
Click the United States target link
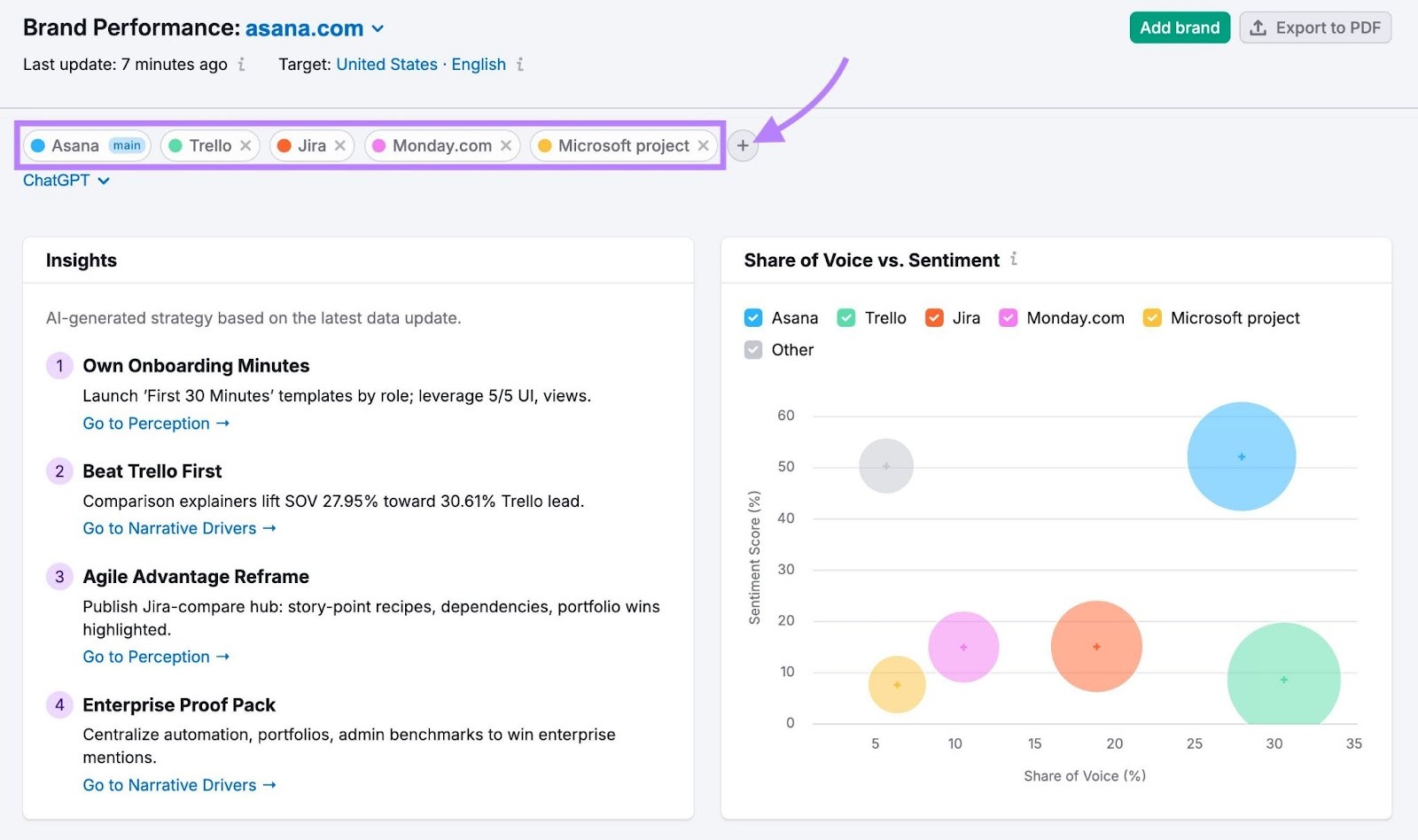click(x=387, y=64)
